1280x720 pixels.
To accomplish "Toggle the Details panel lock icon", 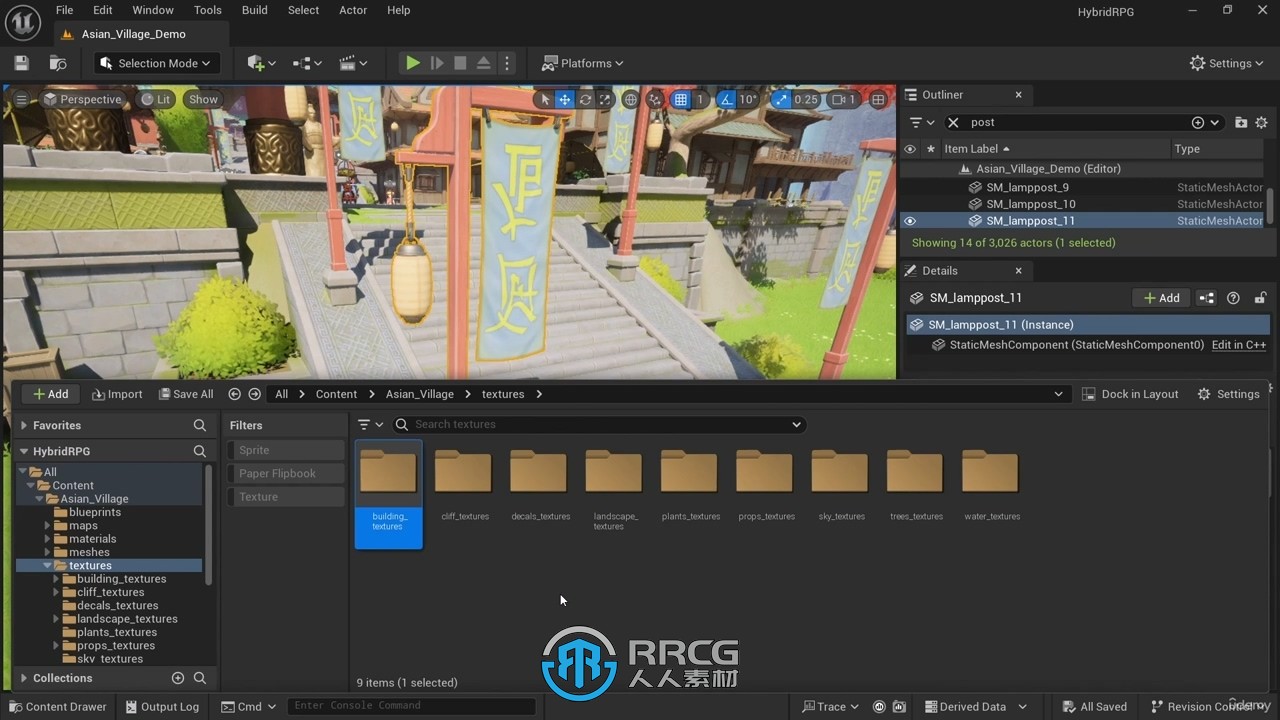I will click(1260, 298).
